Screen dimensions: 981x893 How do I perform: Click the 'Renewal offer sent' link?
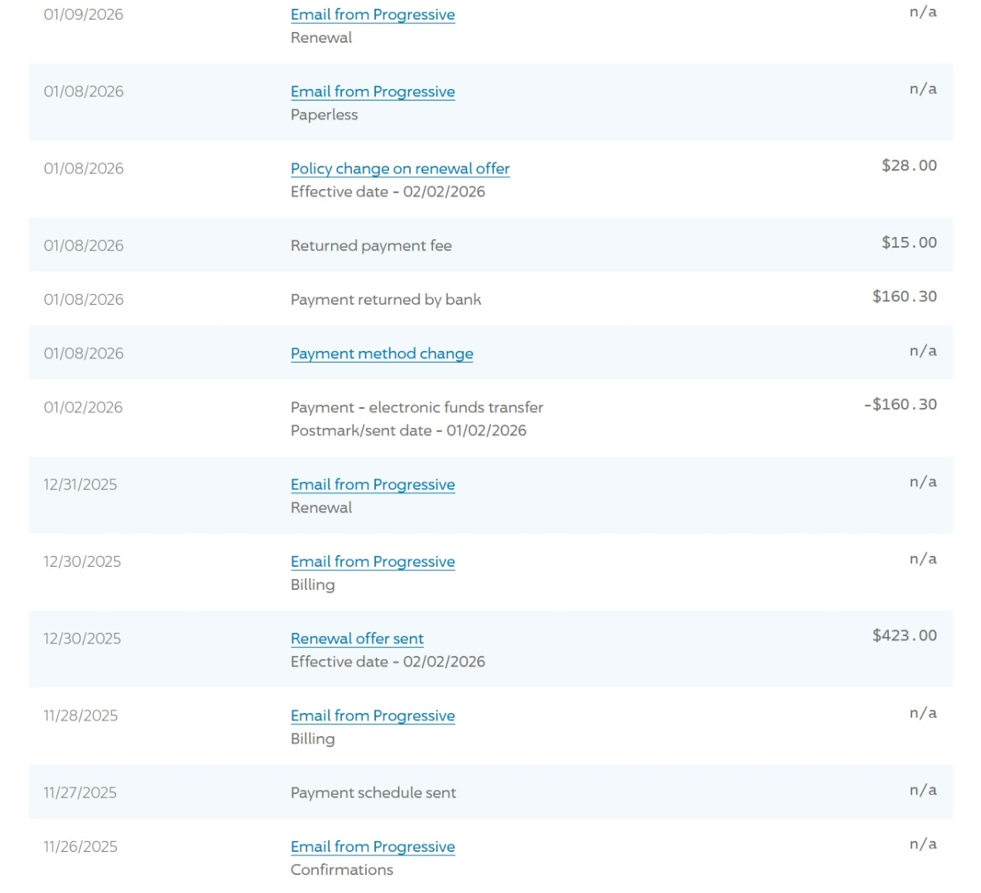point(357,639)
